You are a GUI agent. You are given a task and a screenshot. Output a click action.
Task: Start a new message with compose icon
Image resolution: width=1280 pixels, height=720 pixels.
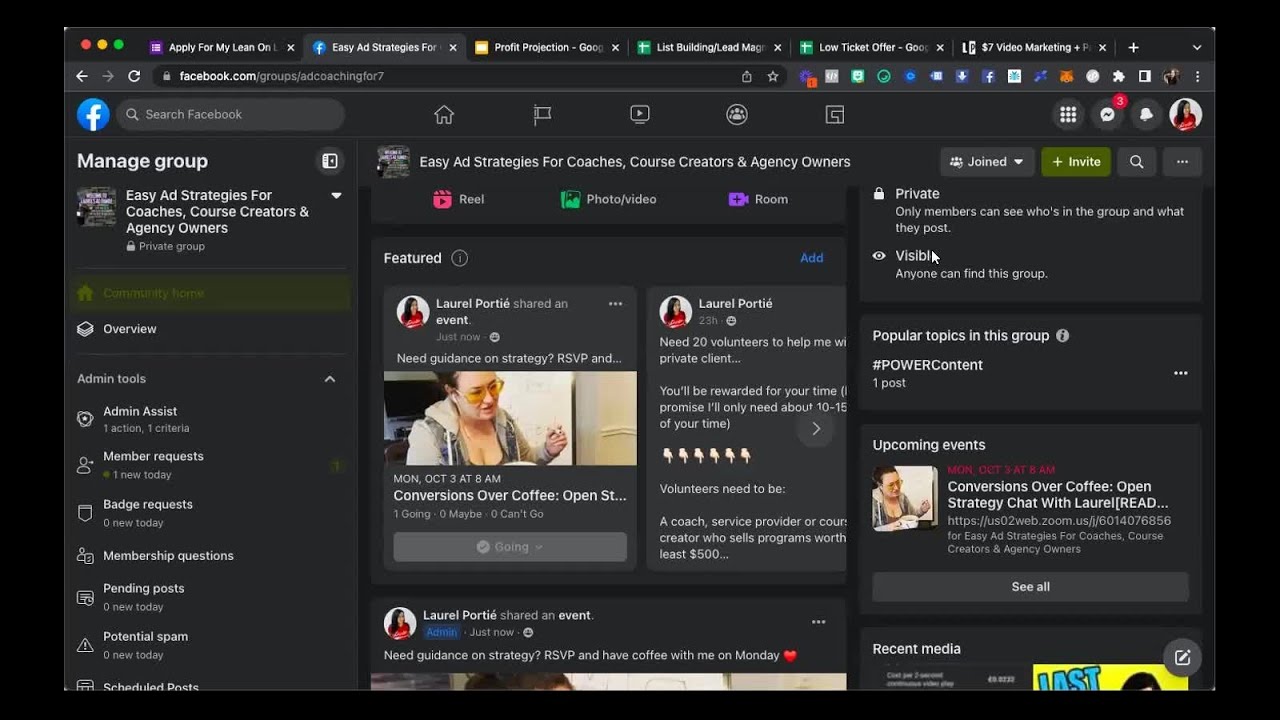(x=1182, y=657)
